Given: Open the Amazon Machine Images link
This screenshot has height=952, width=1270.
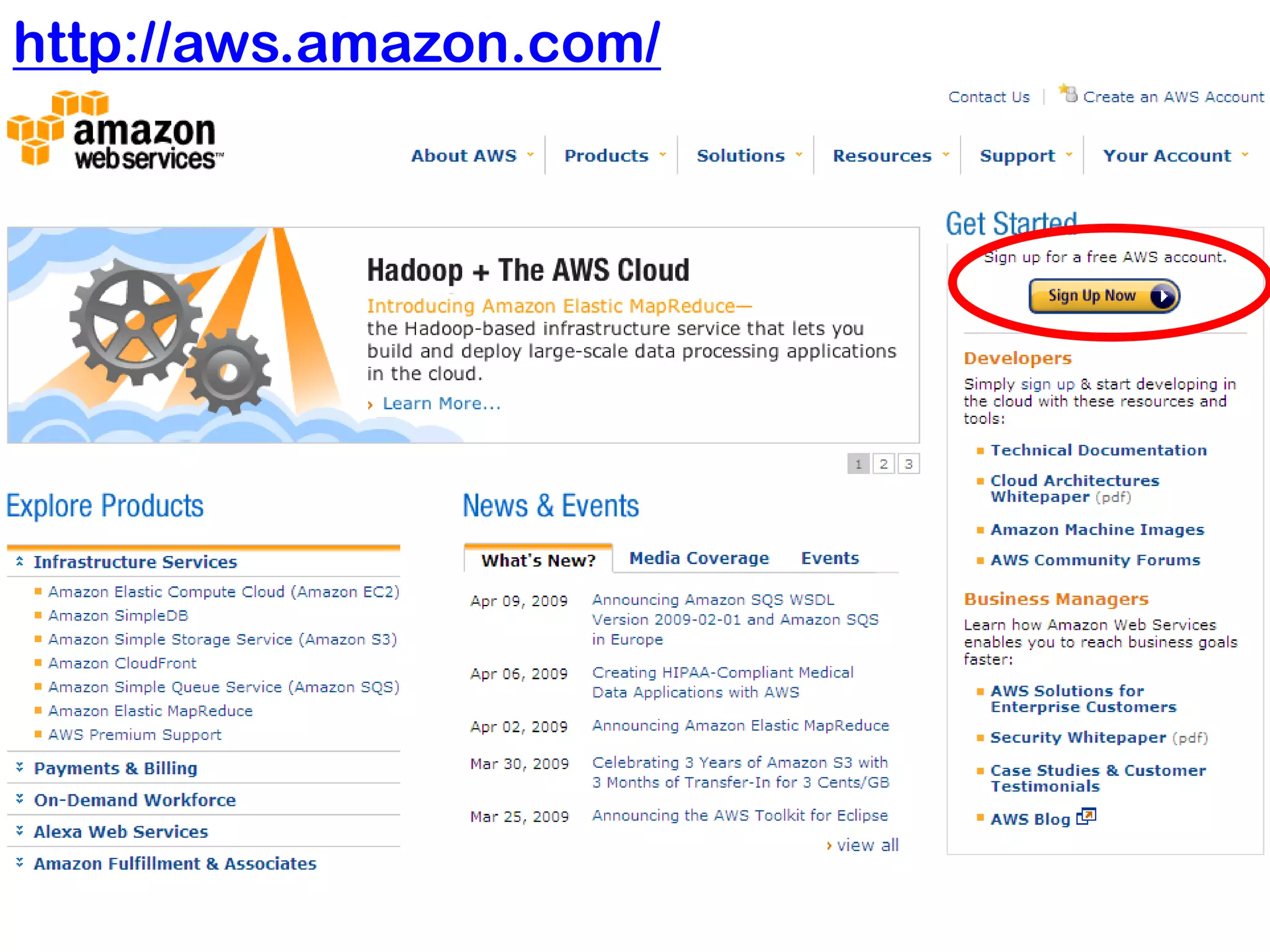Looking at the screenshot, I should click(1097, 529).
